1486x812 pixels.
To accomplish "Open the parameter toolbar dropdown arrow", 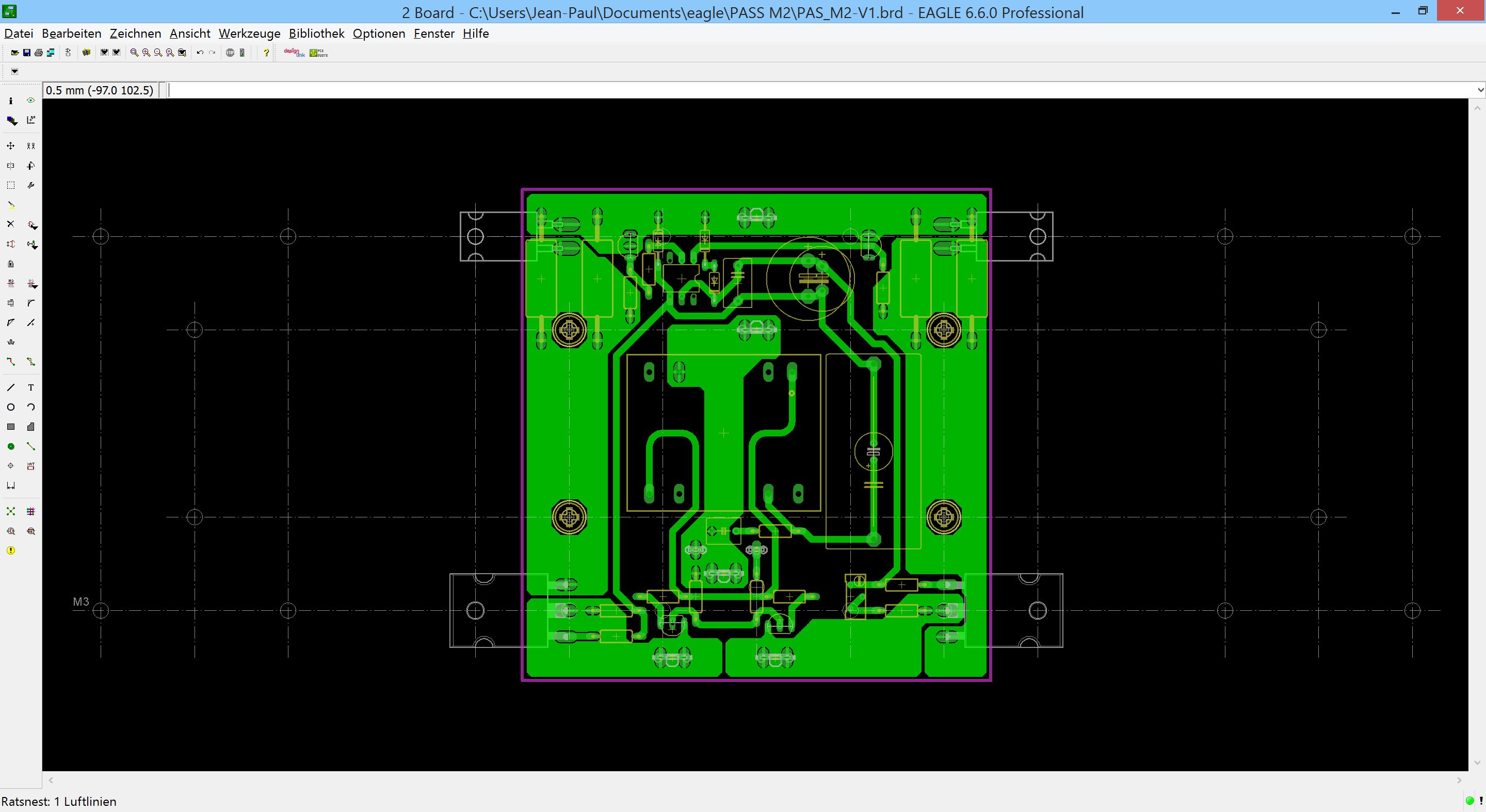I will click(14, 72).
